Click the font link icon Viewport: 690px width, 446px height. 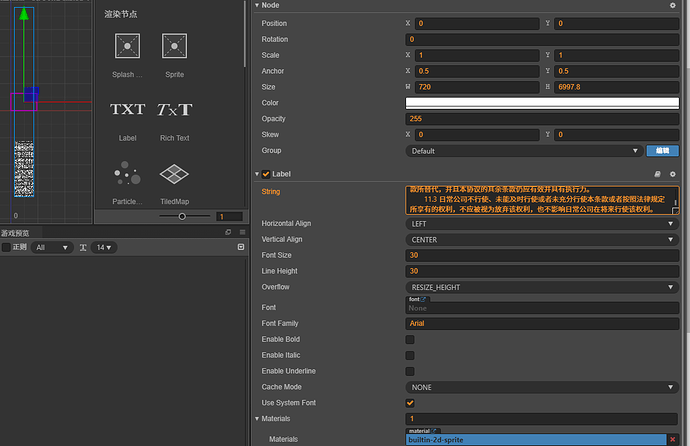[x=423, y=299]
